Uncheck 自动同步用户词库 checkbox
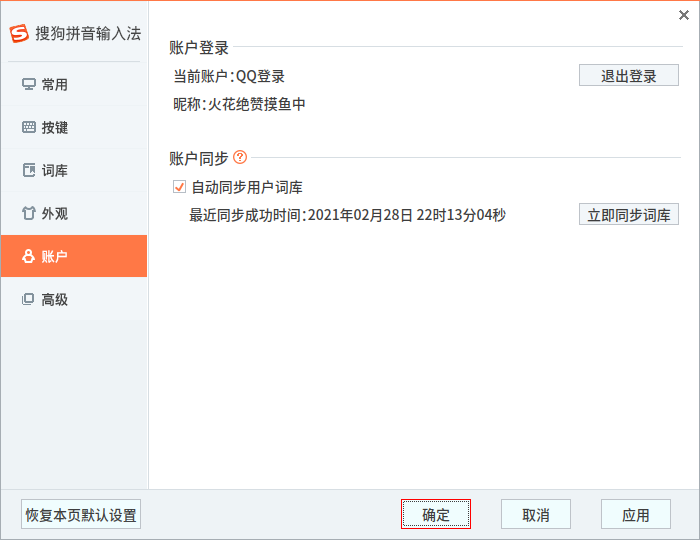Image resolution: width=700 pixels, height=540 pixels. (x=180, y=186)
